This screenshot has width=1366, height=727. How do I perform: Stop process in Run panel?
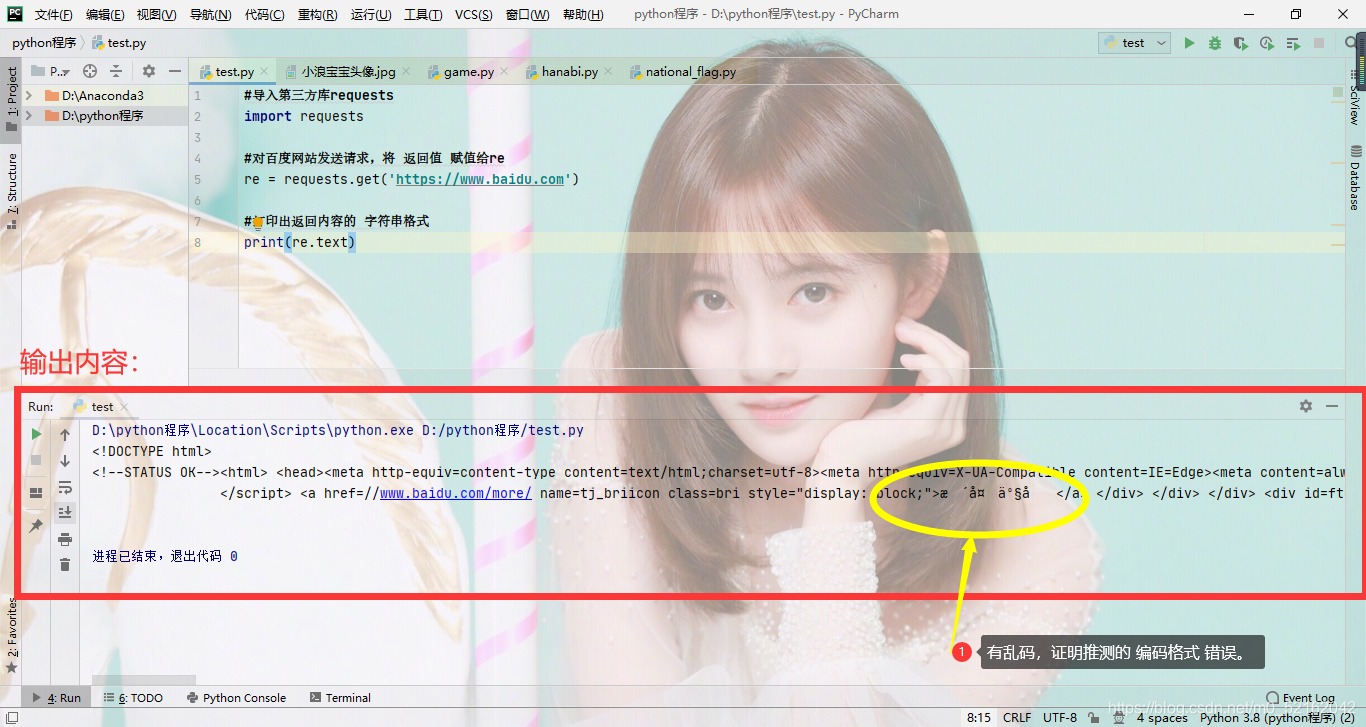click(36, 460)
